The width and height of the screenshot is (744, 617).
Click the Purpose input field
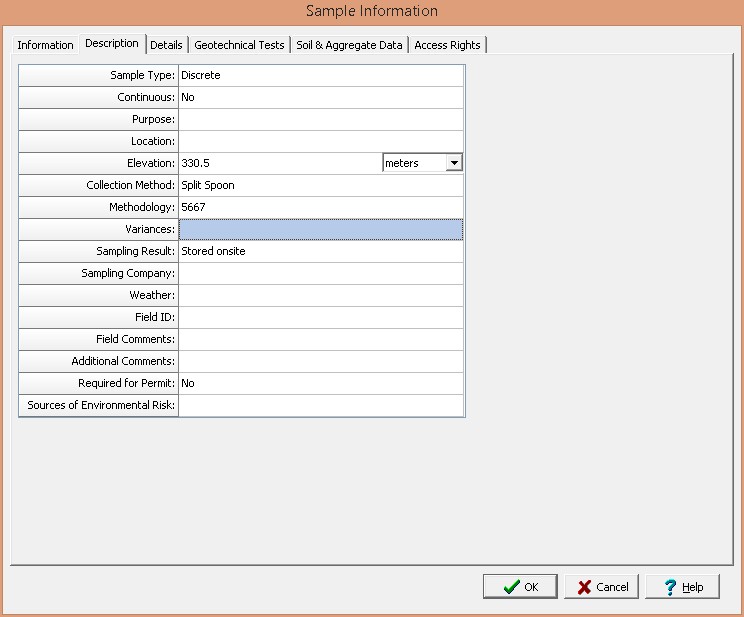coord(320,119)
